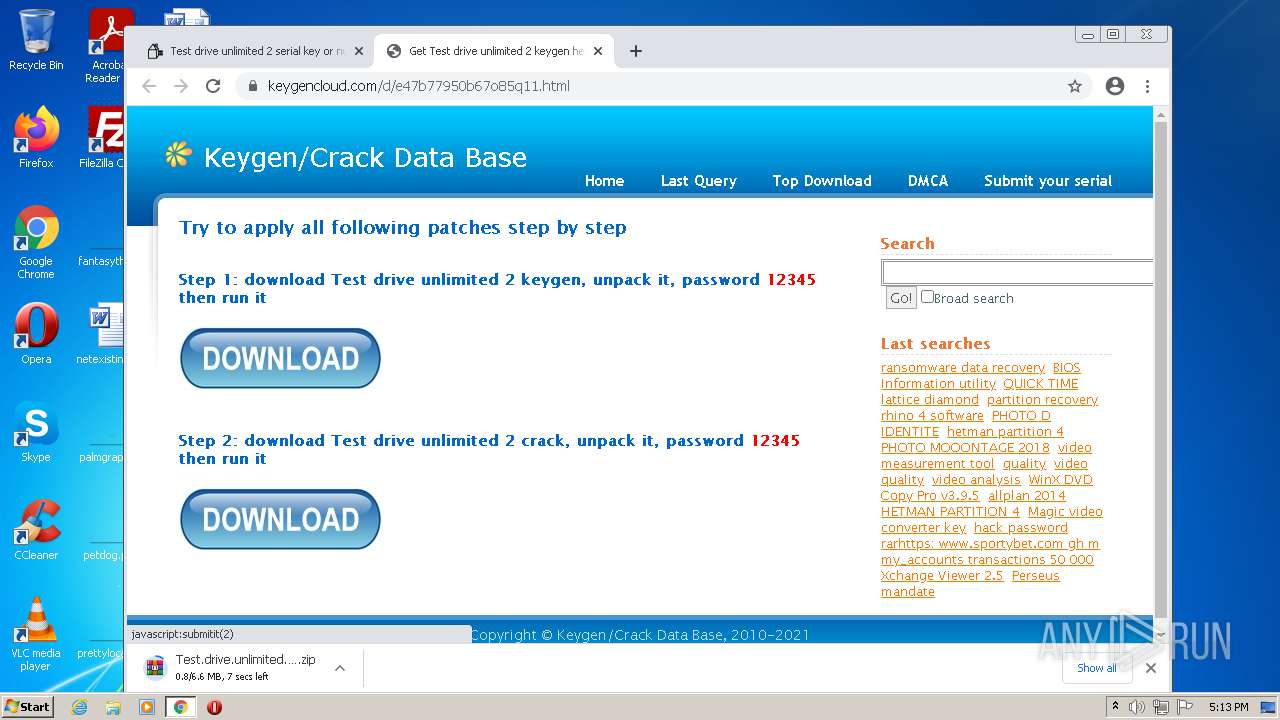Click the Windows Start button
The image size is (1280, 720).
pos(28,706)
